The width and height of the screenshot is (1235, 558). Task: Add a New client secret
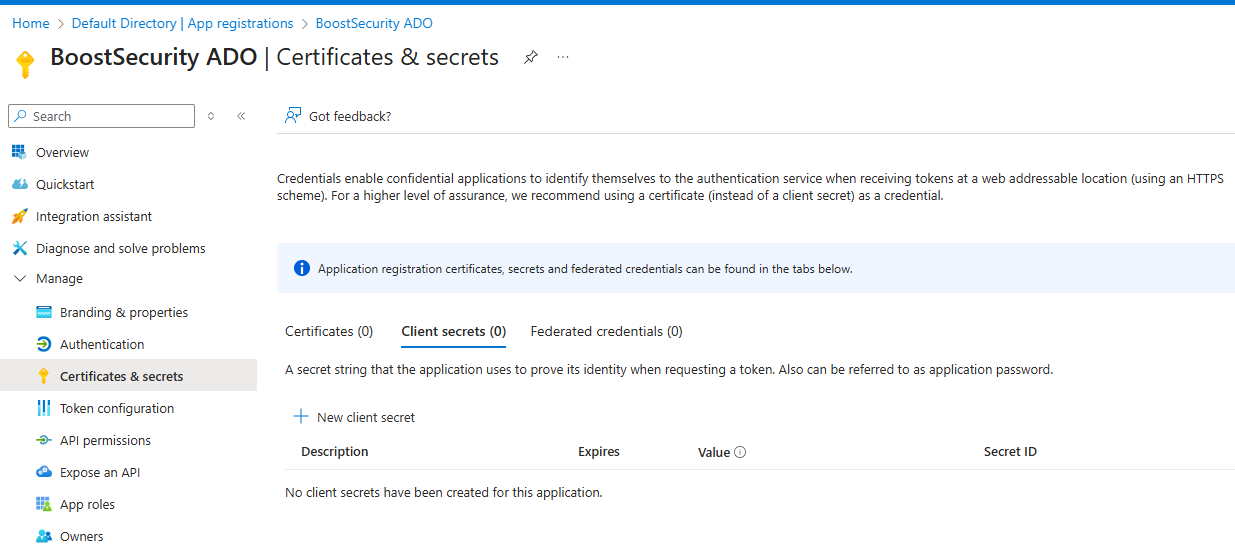coord(354,417)
